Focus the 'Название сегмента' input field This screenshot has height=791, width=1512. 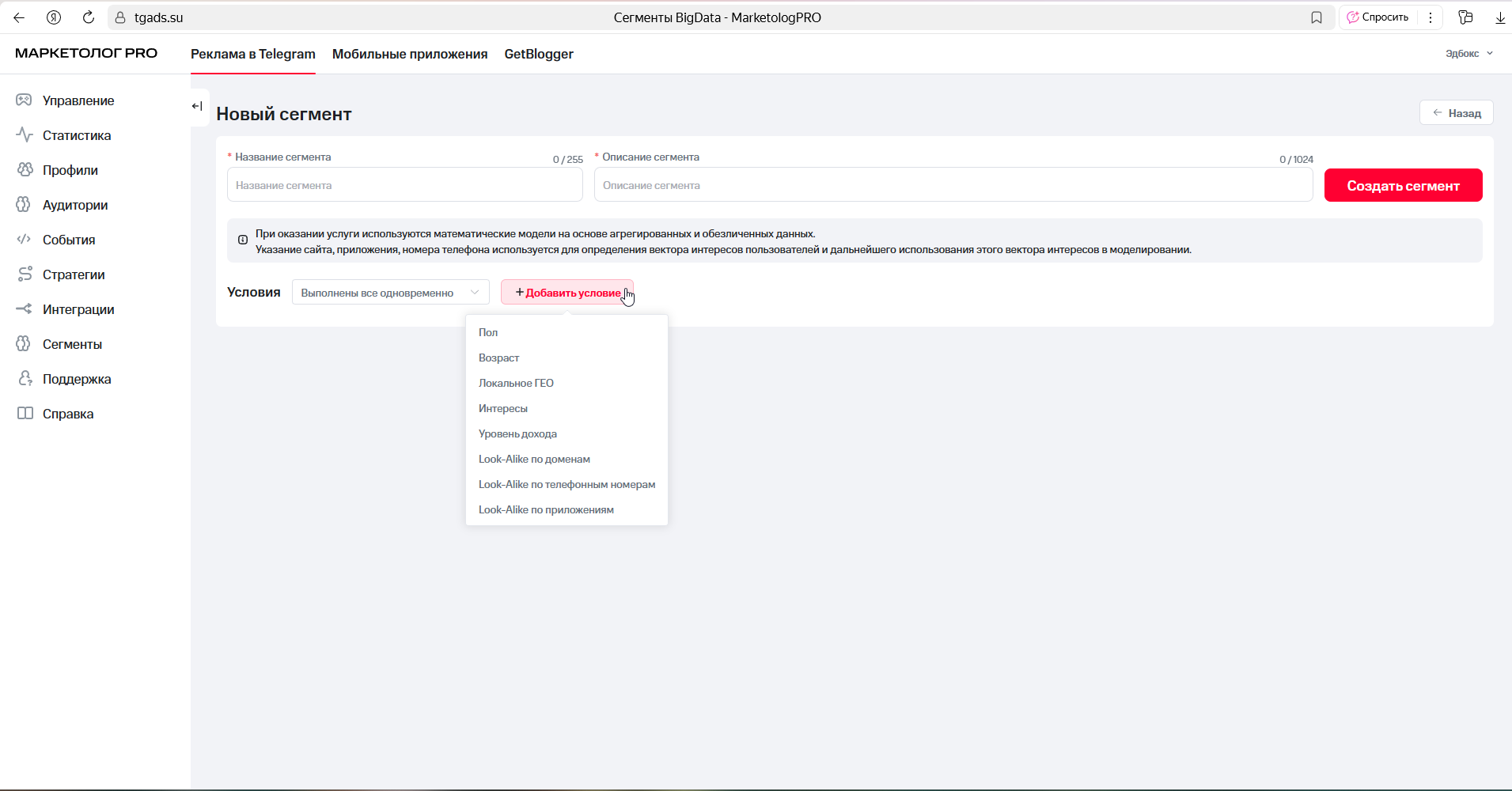pos(404,186)
